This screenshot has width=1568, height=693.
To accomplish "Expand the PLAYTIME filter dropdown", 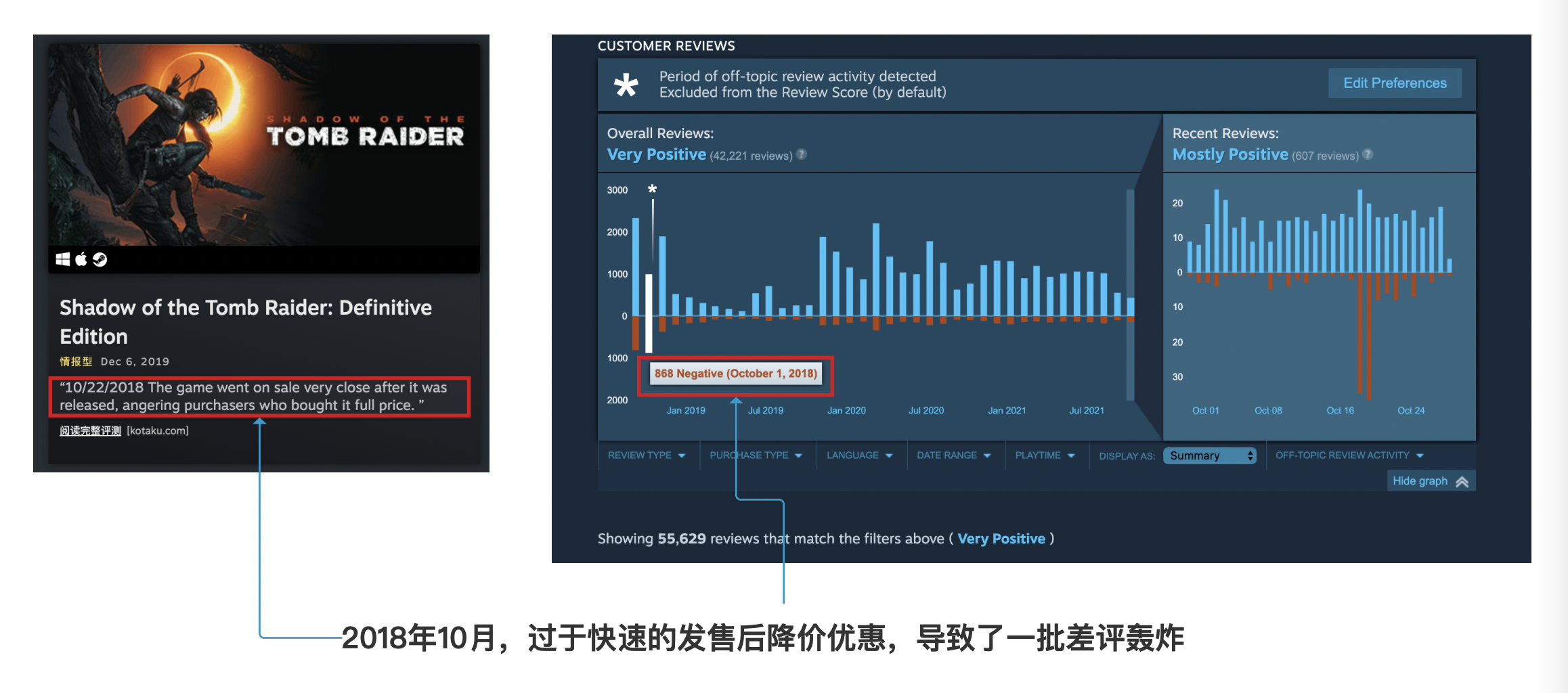I will click(x=1045, y=455).
